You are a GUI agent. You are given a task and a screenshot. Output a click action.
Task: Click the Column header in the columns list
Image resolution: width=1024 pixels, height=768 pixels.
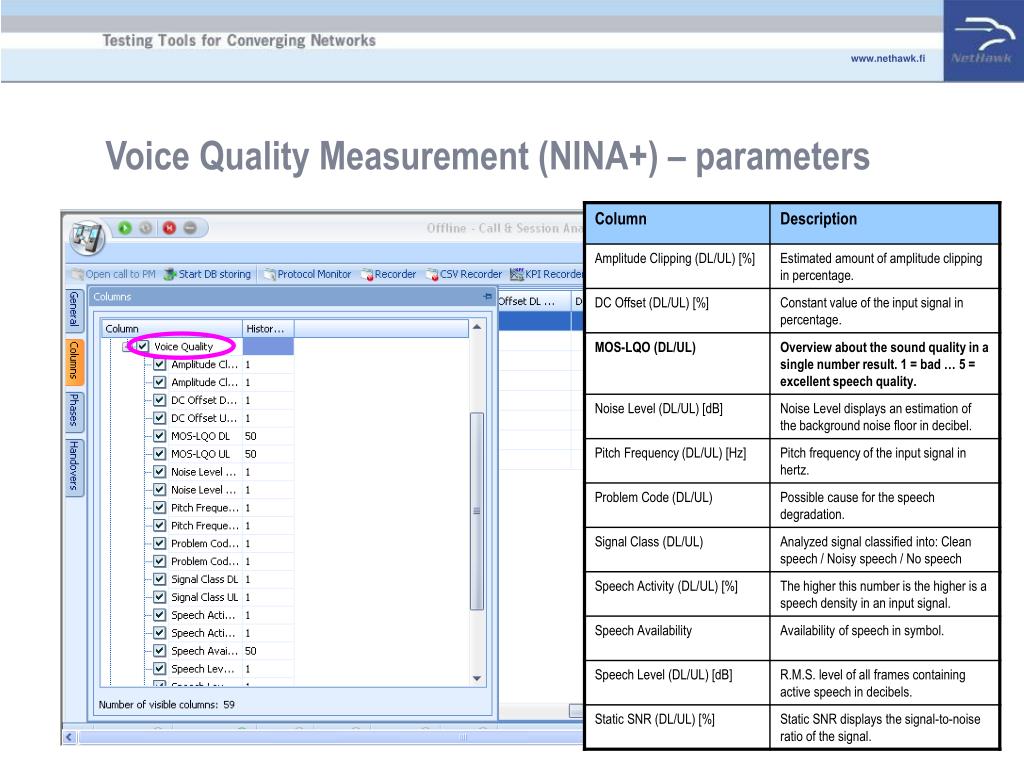[172, 328]
